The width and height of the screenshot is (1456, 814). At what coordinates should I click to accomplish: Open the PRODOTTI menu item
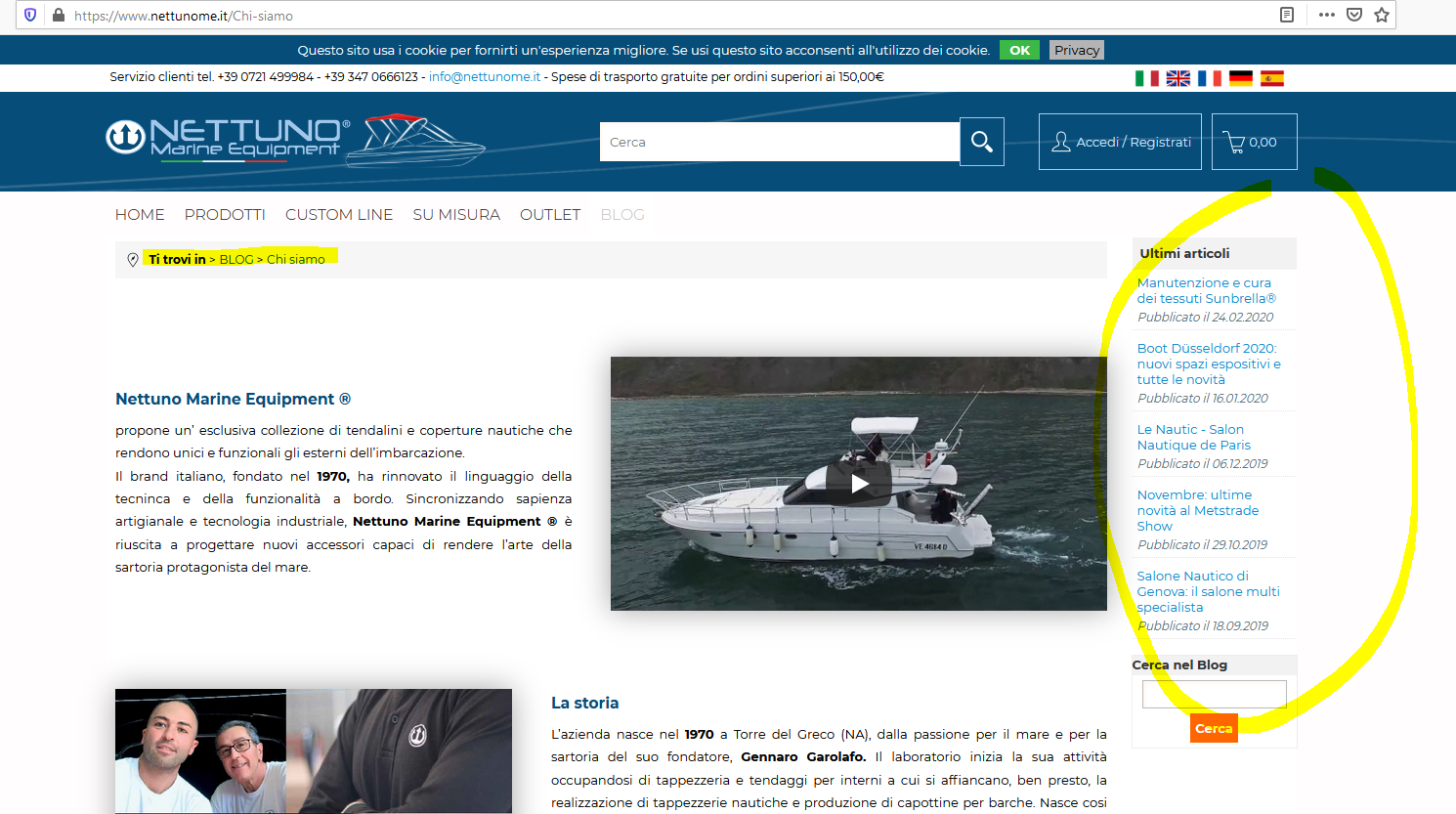pos(225,215)
